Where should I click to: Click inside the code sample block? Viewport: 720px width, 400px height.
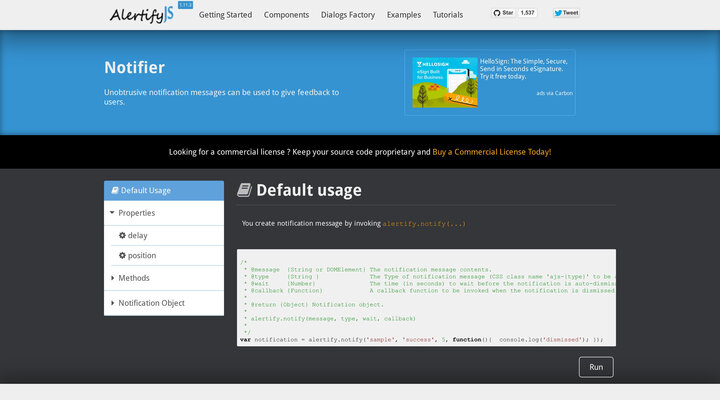tap(427, 298)
